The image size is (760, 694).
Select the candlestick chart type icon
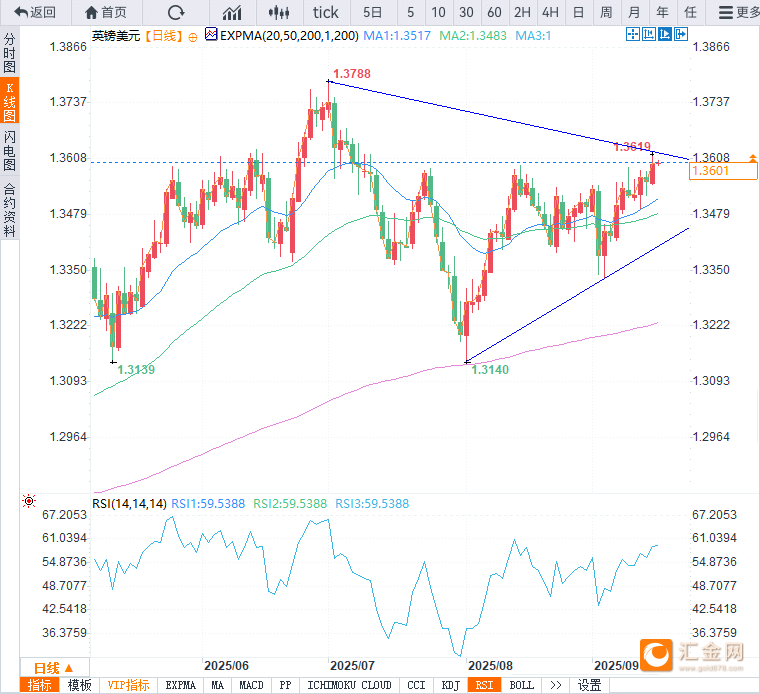[279, 13]
